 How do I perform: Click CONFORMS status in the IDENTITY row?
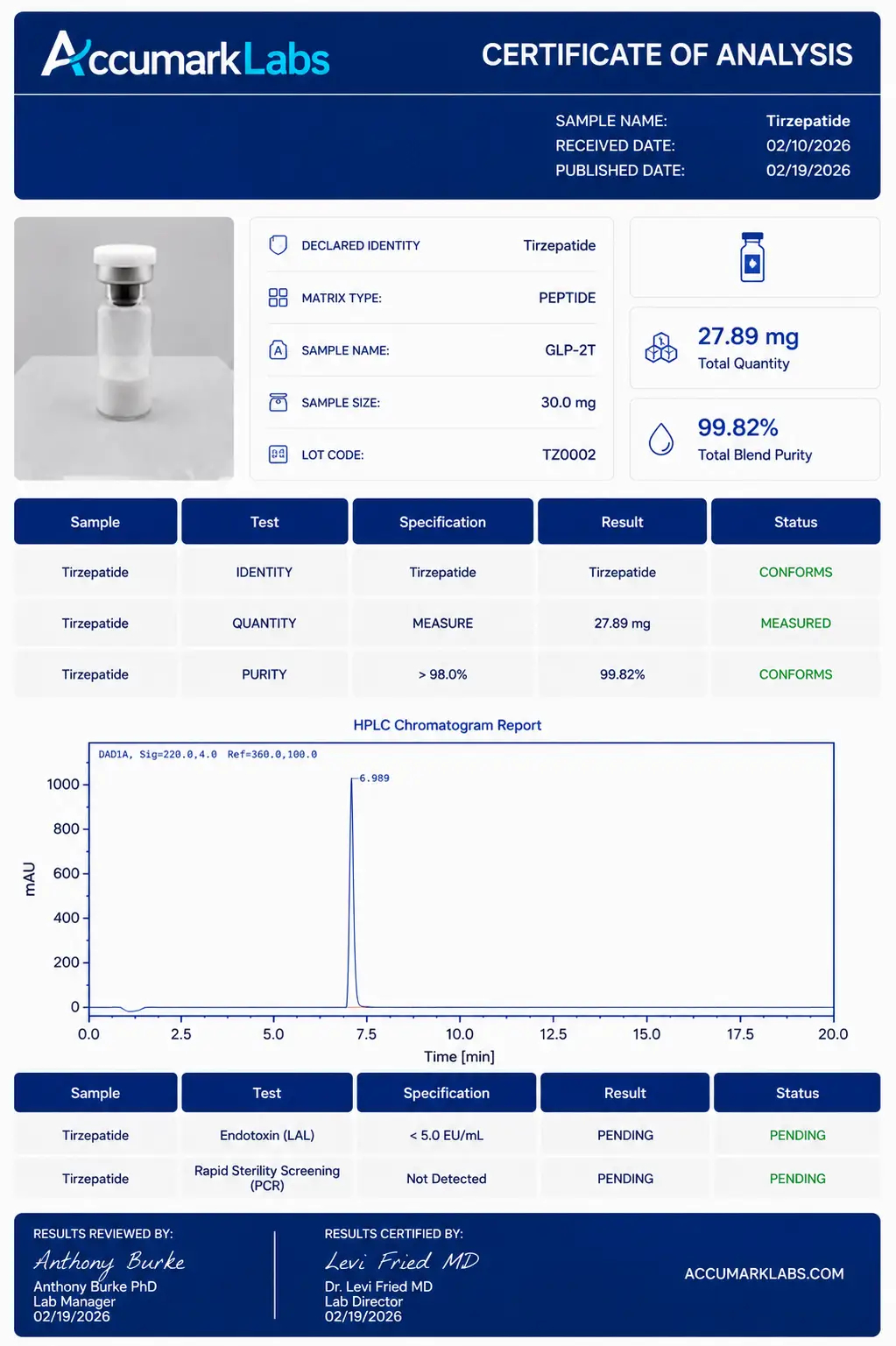tap(795, 573)
